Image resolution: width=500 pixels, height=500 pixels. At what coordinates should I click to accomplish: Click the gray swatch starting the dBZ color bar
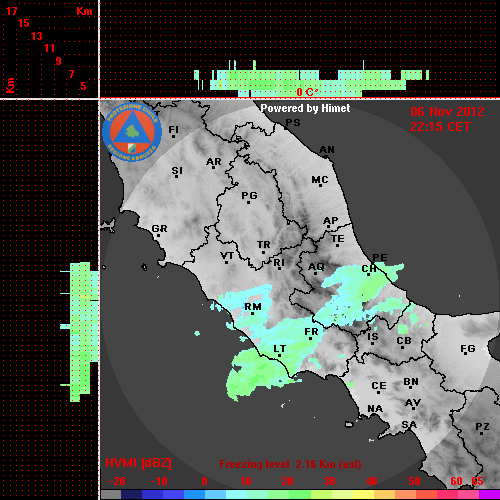111,495
